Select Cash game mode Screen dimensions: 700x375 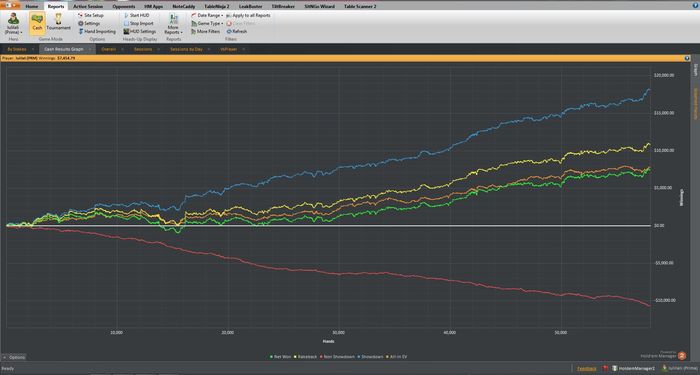[37, 23]
